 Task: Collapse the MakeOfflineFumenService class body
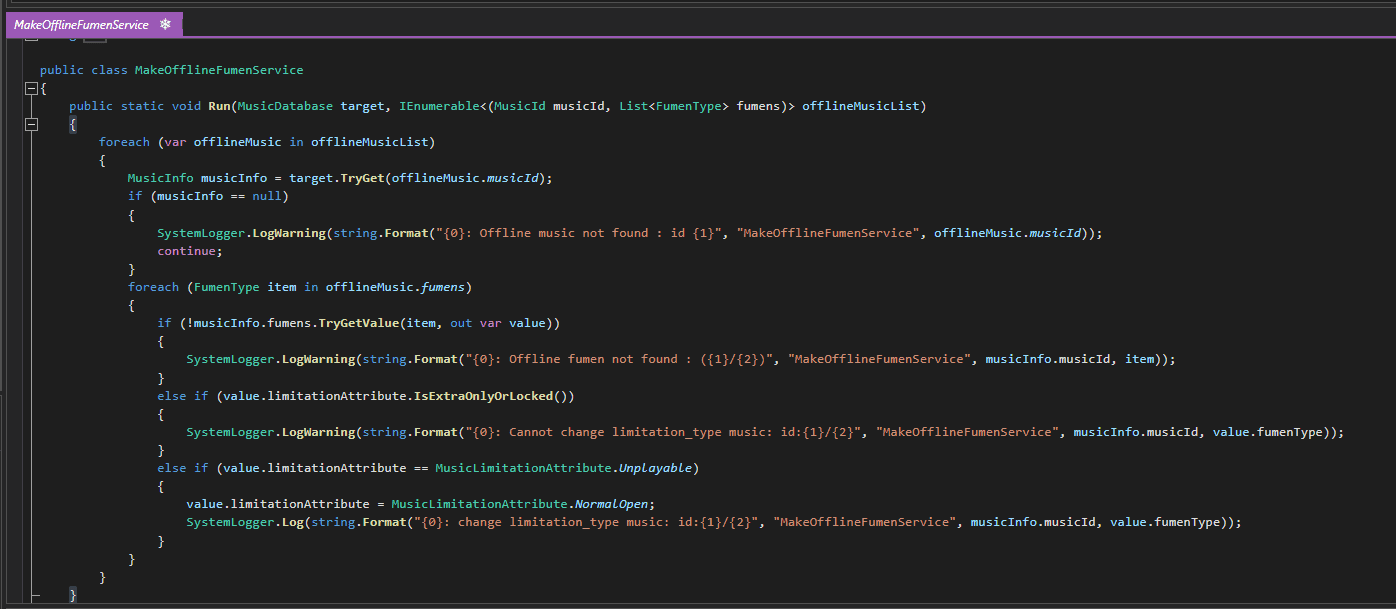click(x=31, y=88)
